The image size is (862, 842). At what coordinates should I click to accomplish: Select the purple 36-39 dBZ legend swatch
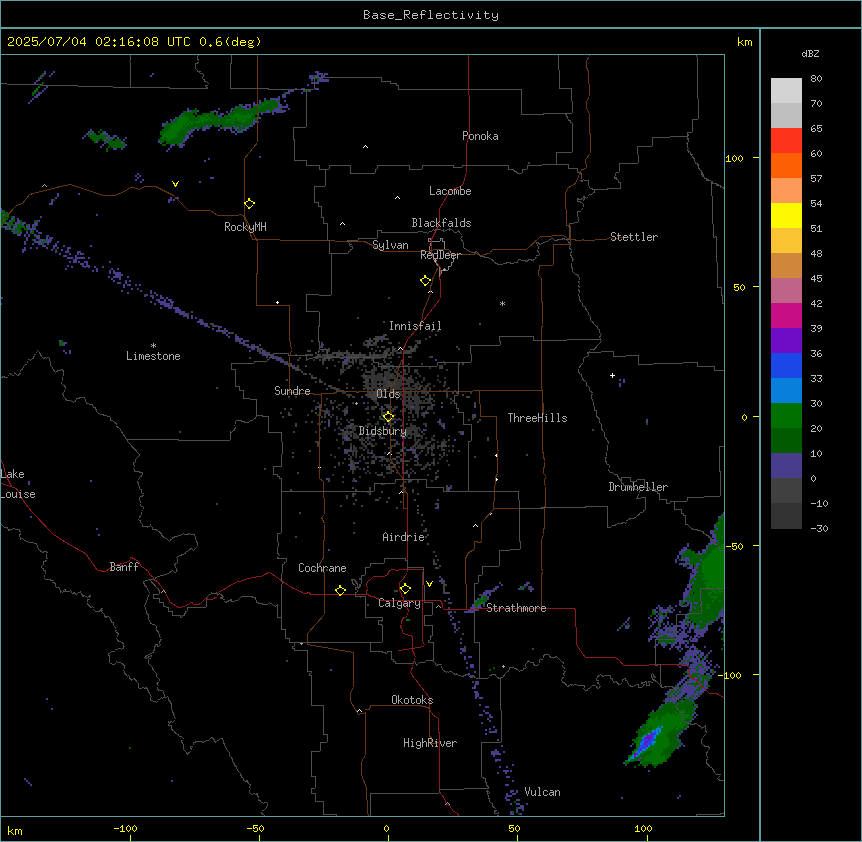tap(786, 340)
